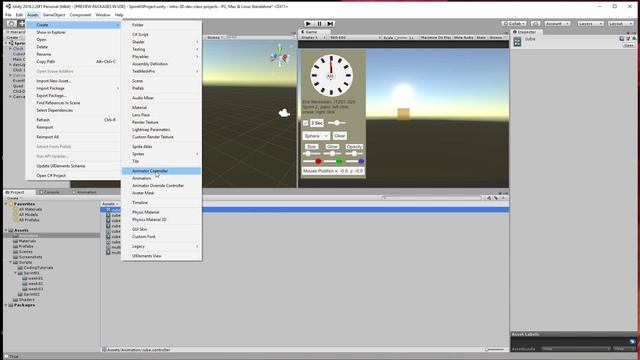Click the red color slider handle
Viewport: 640px width, 360px height.
point(318,162)
